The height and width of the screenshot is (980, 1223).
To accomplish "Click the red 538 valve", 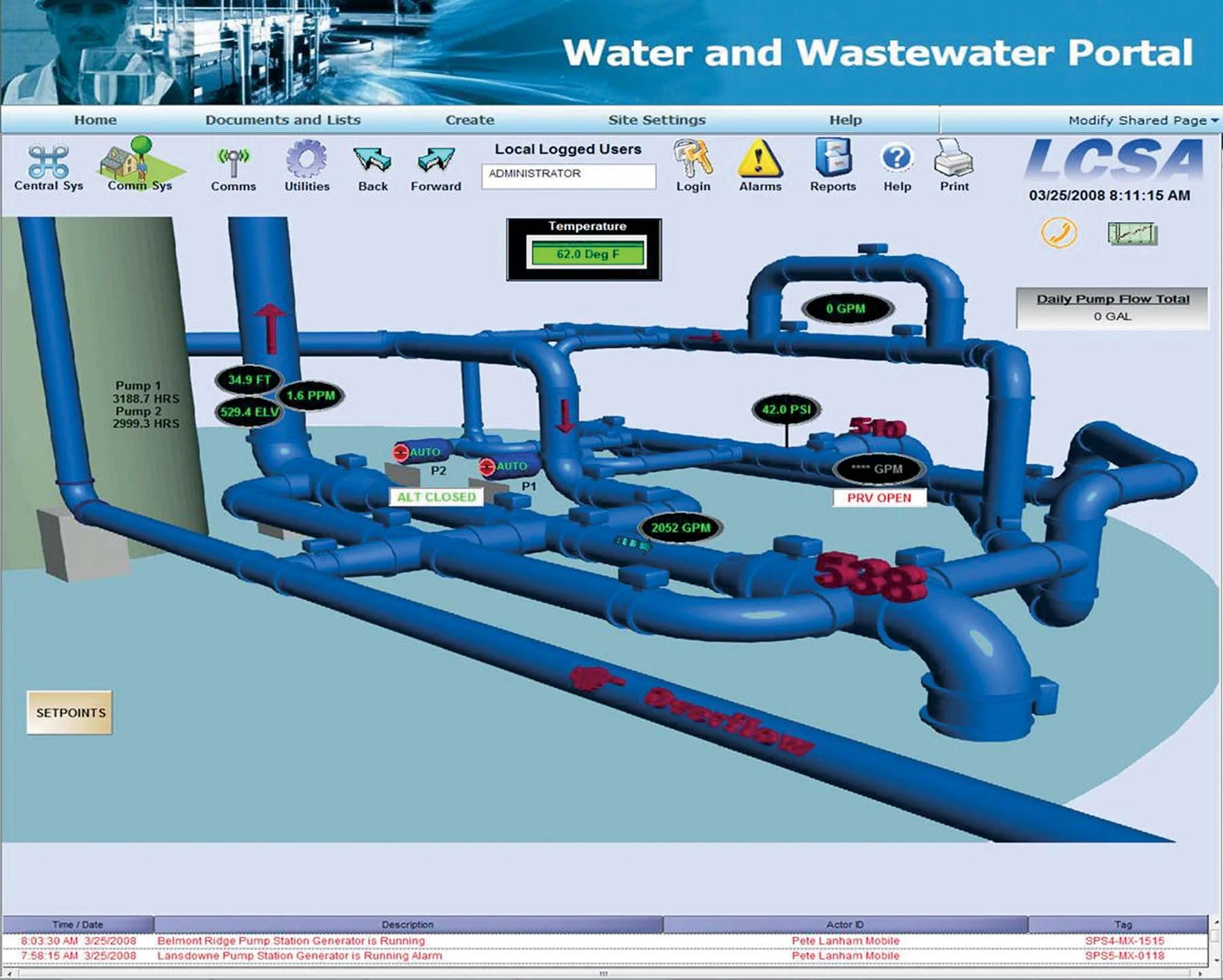I will pyautogui.click(x=872, y=576).
